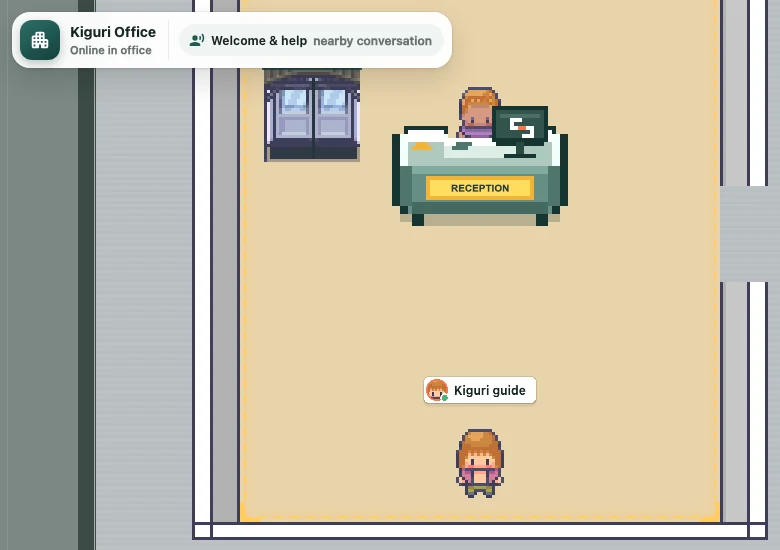This screenshot has width=780, height=550.
Task: Open the Welcome & help nearby conversation
Action: pyautogui.click(x=311, y=41)
